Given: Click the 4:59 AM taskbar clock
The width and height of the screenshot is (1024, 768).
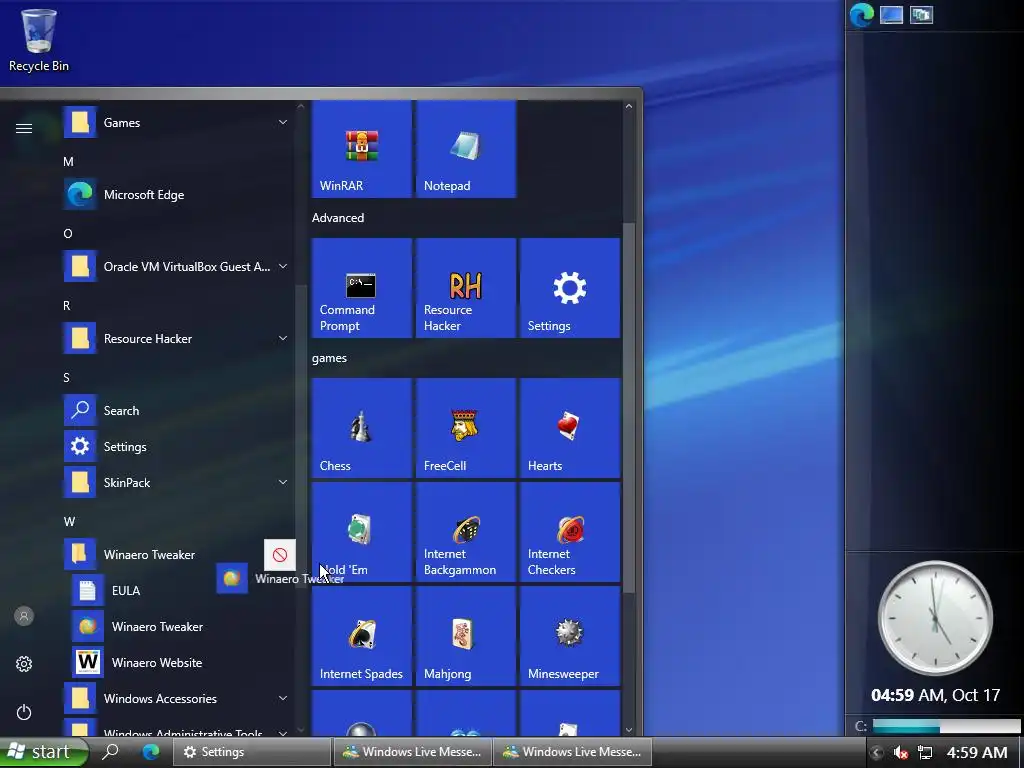Looking at the screenshot, I should point(977,752).
